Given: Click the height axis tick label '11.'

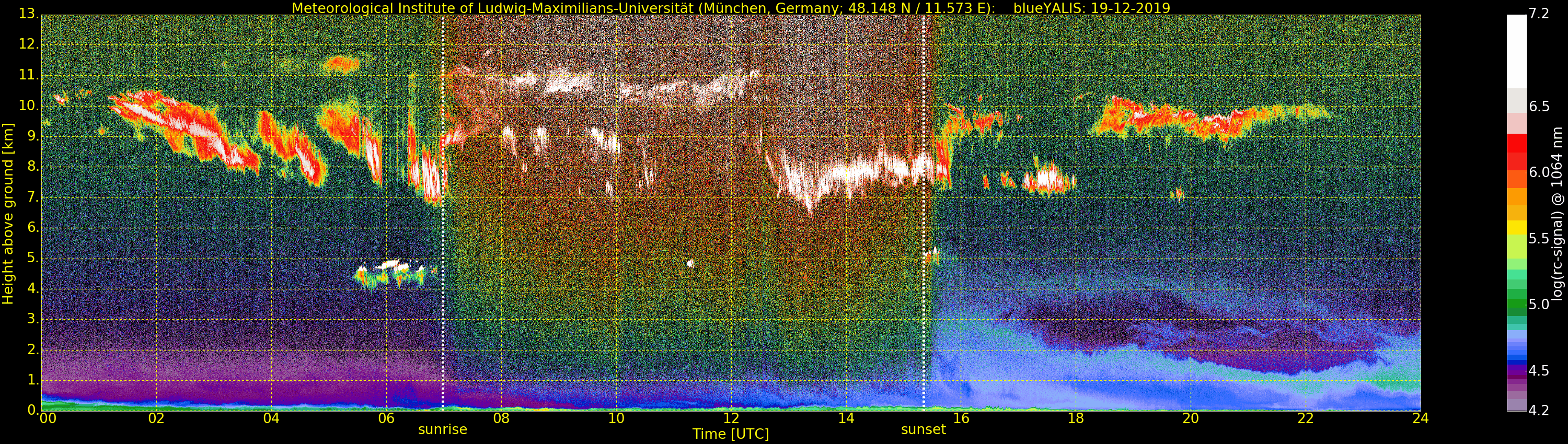Looking at the screenshot, I should pyautogui.click(x=29, y=75).
